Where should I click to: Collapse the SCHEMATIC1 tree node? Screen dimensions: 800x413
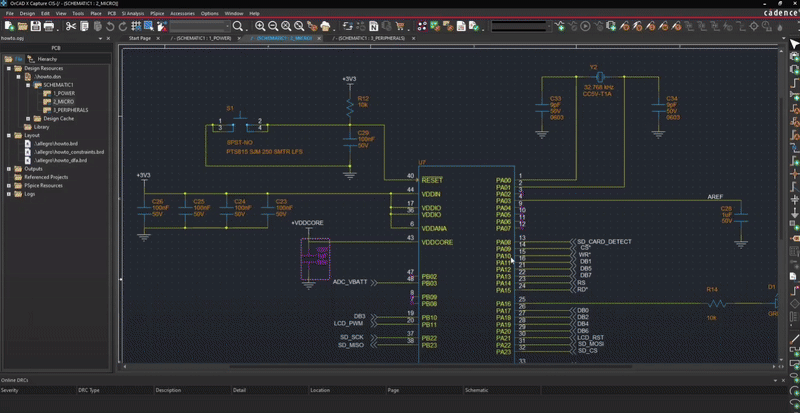(29, 85)
